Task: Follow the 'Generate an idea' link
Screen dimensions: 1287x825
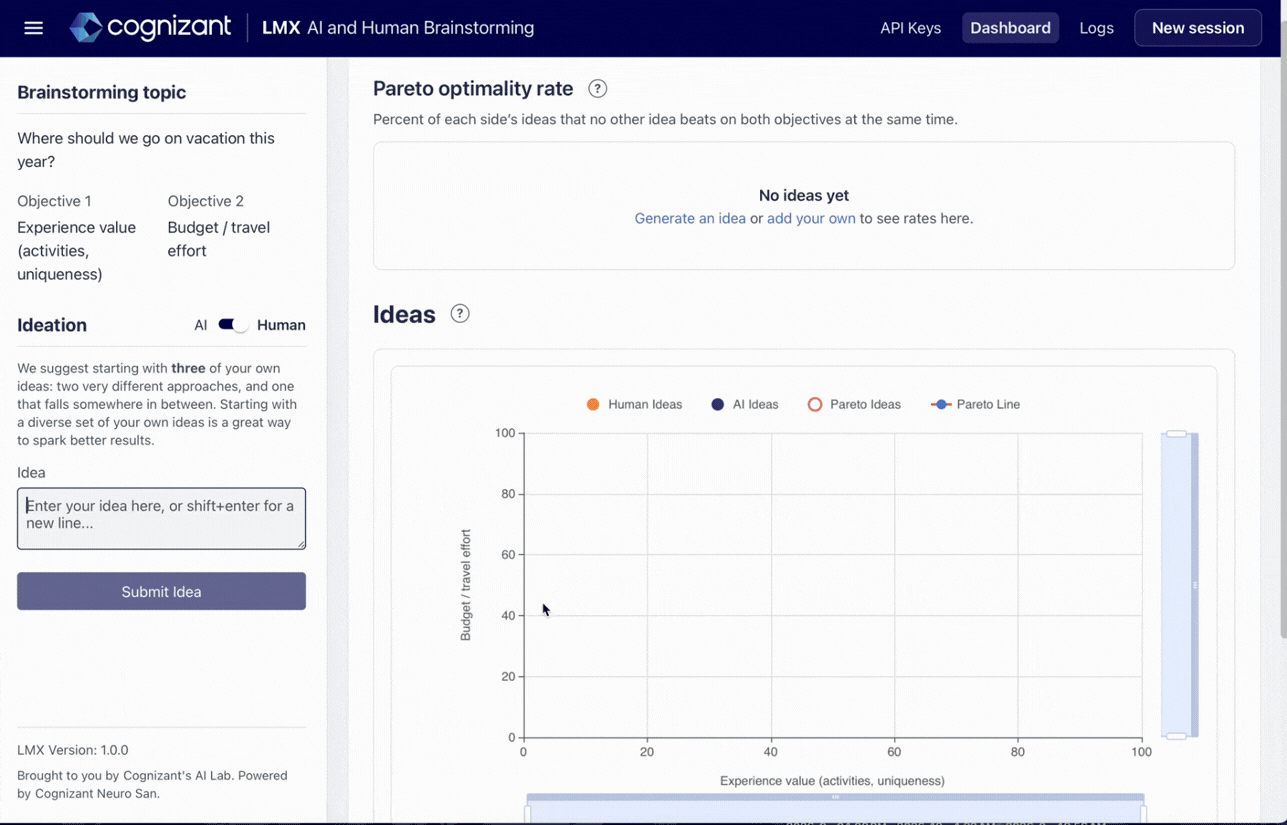Action: [690, 218]
